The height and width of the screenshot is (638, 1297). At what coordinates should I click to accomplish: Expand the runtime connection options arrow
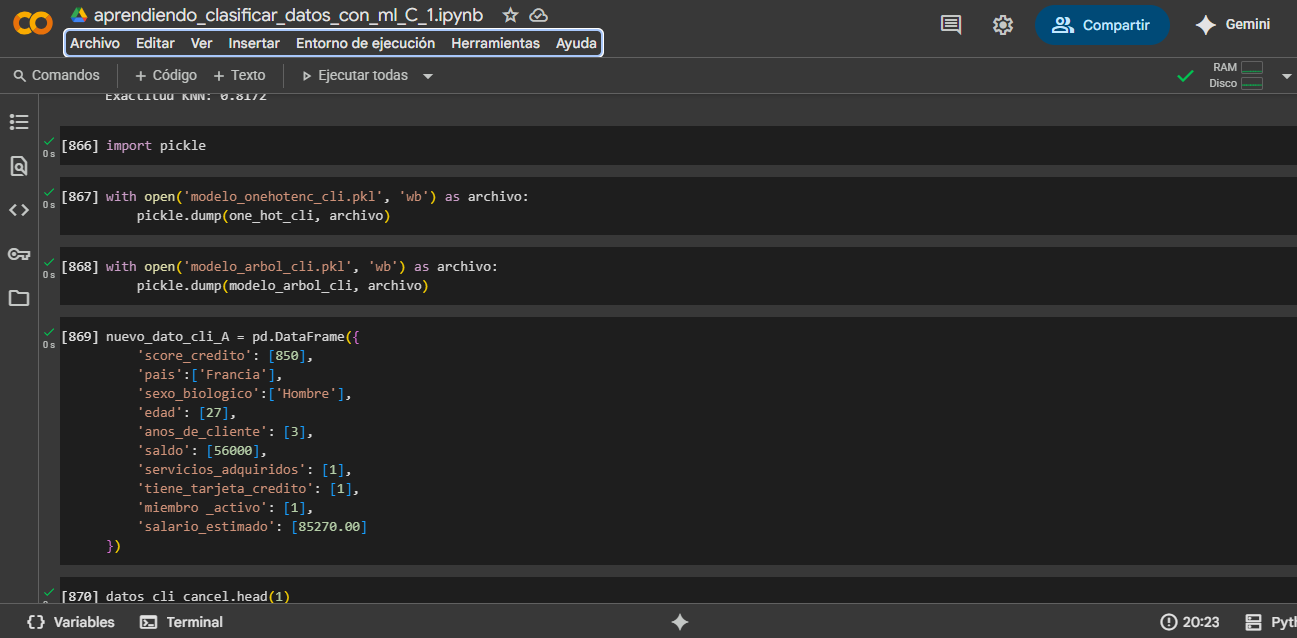pos(1286,76)
